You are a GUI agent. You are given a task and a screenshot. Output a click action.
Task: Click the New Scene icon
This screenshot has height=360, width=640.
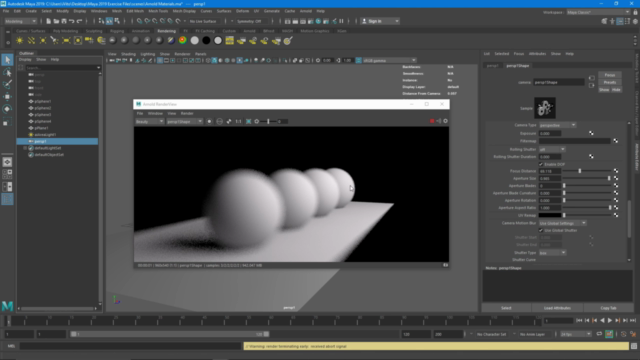pos(48,21)
